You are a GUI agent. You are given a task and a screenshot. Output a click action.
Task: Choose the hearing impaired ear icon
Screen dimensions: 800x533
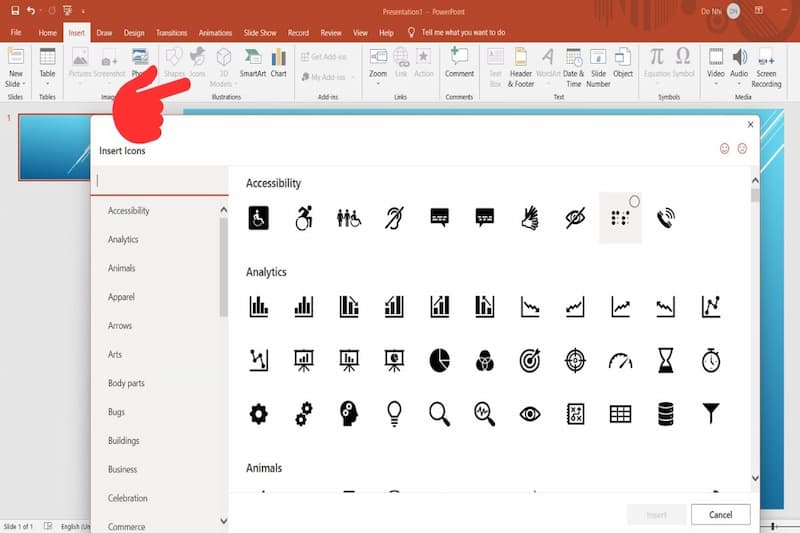point(394,218)
